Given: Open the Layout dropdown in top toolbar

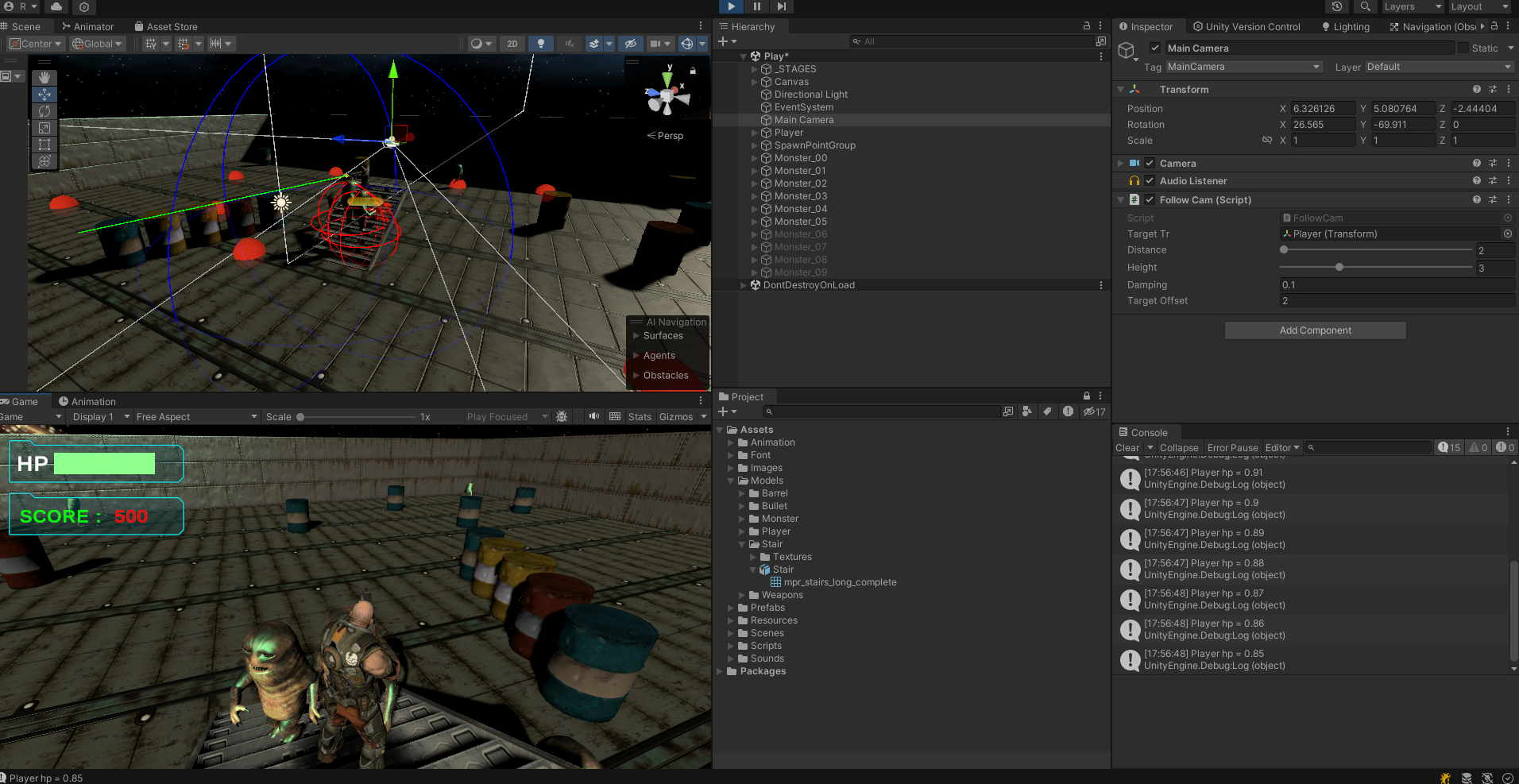Looking at the screenshot, I should pyautogui.click(x=1479, y=6).
